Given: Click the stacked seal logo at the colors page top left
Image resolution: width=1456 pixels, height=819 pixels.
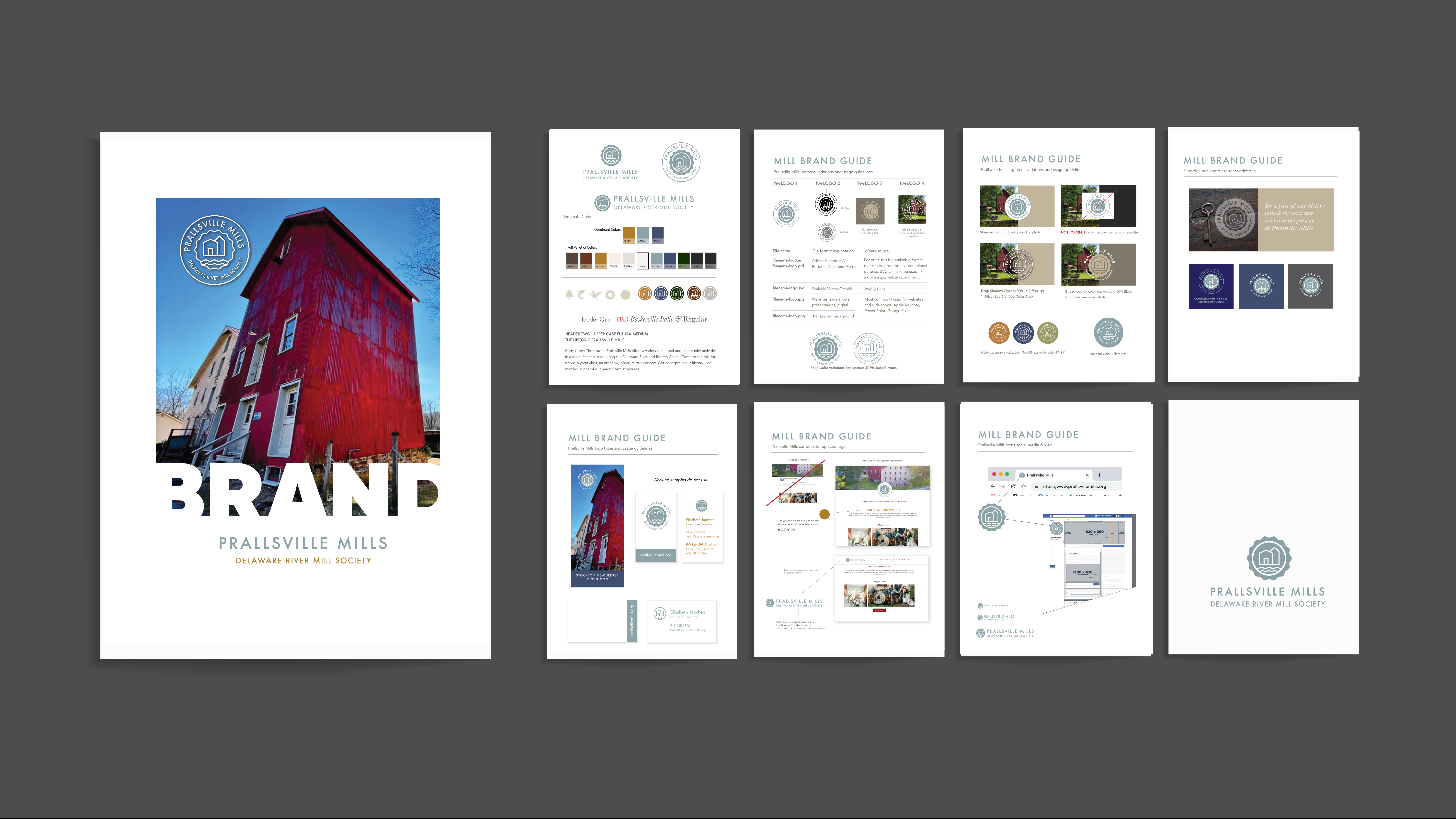Looking at the screenshot, I should [610, 162].
